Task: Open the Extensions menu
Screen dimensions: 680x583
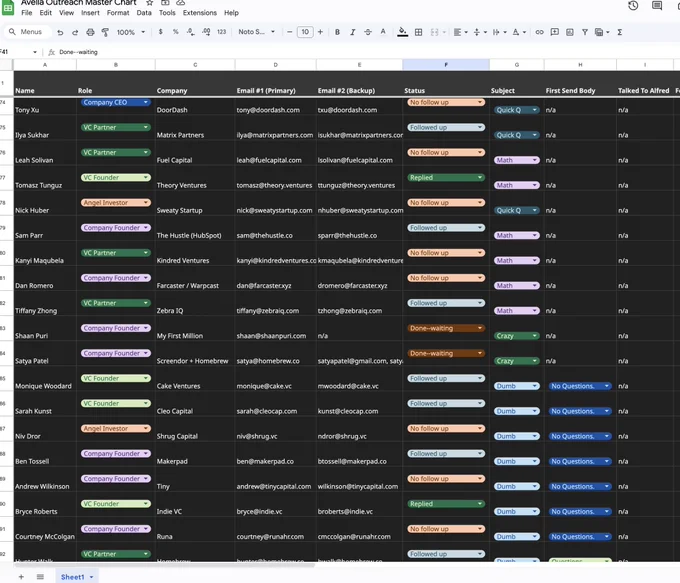Action: [199, 13]
